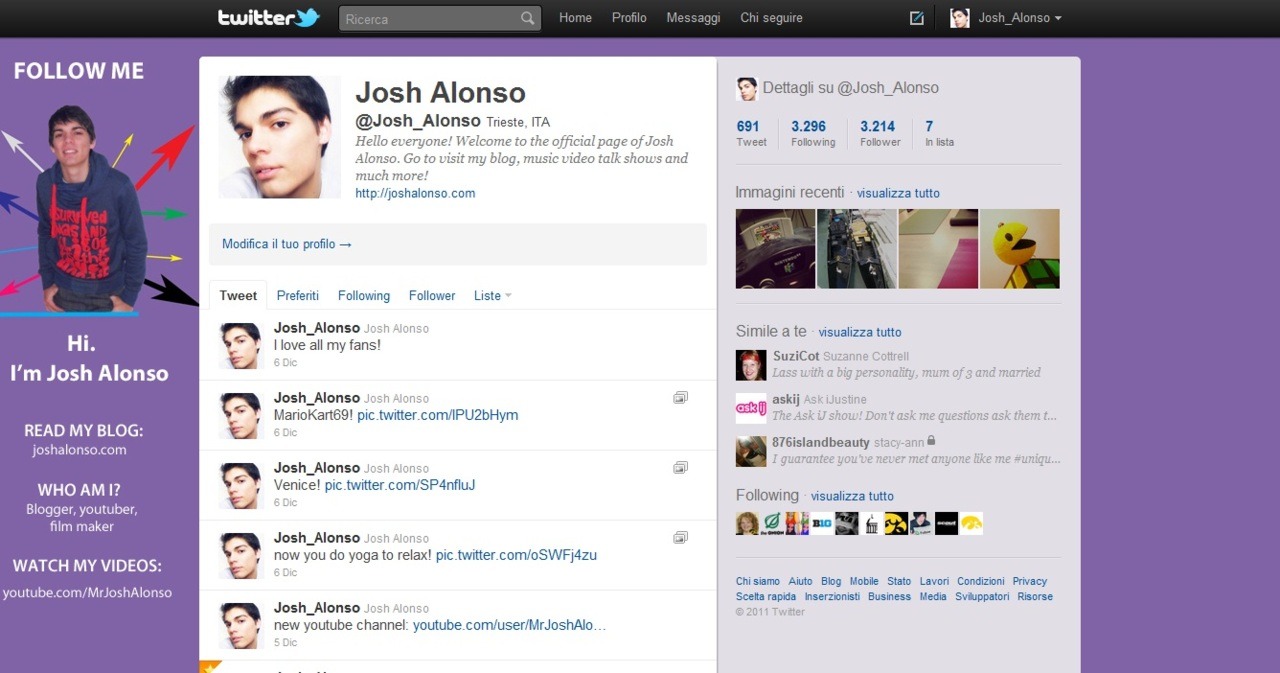Click the Josh_Alonso avatar in top bar
1280x673 pixels.
click(960, 18)
